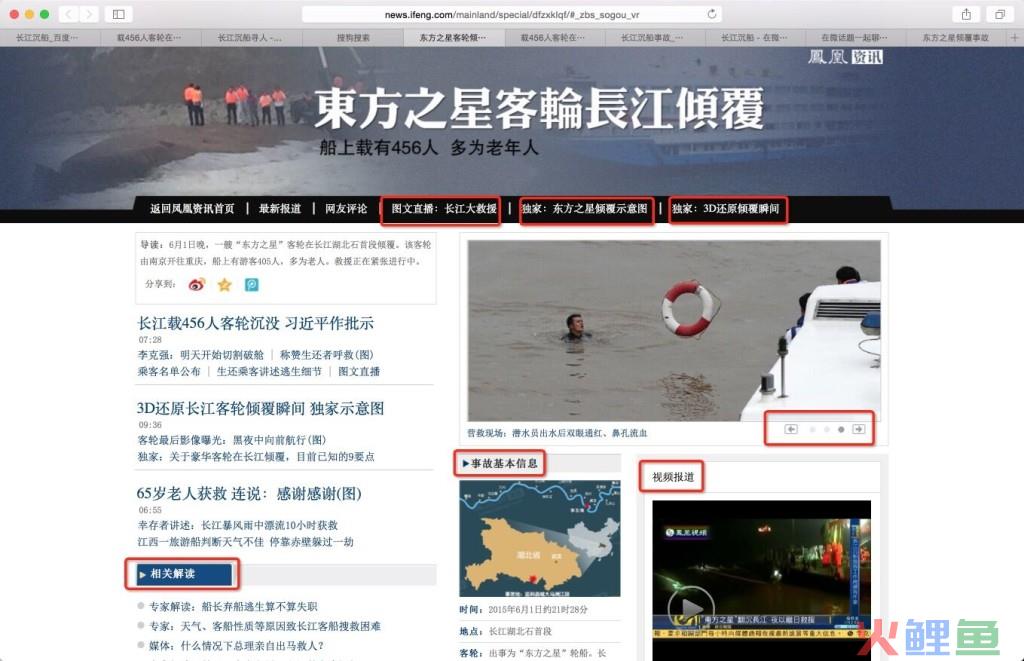
Task: Open link 乘客名单公布
Action: coord(169,371)
